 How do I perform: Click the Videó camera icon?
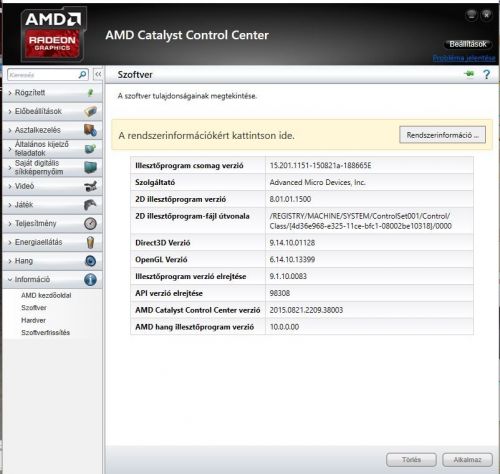(90, 186)
